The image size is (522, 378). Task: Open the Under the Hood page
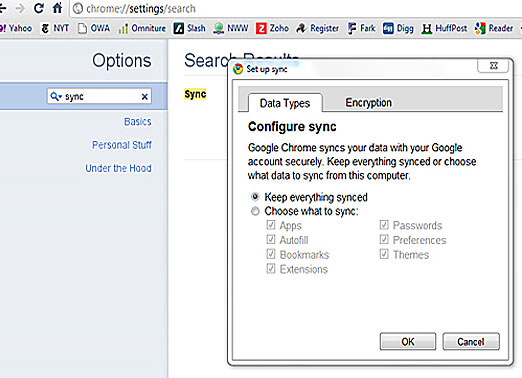tap(118, 168)
